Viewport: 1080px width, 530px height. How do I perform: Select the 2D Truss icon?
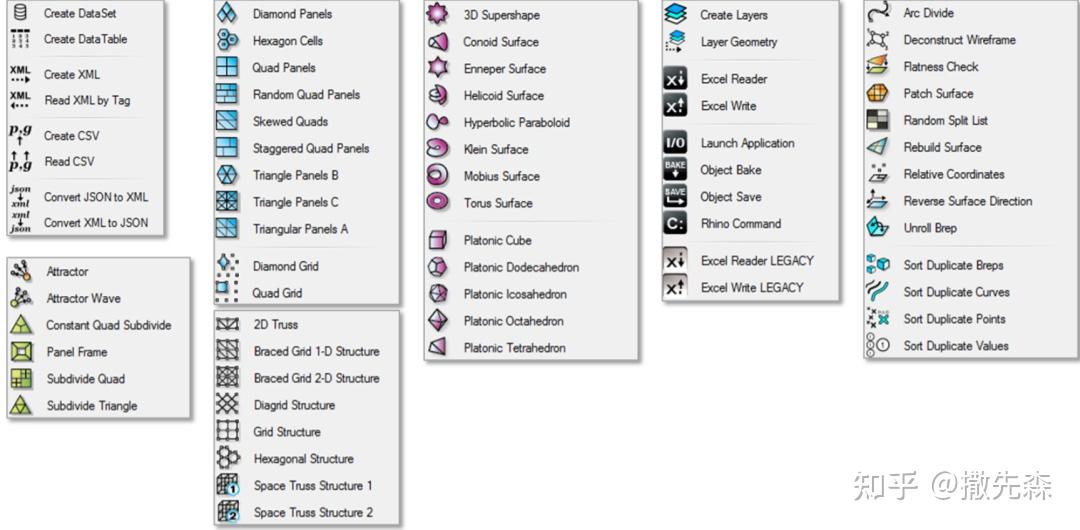coord(228,325)
